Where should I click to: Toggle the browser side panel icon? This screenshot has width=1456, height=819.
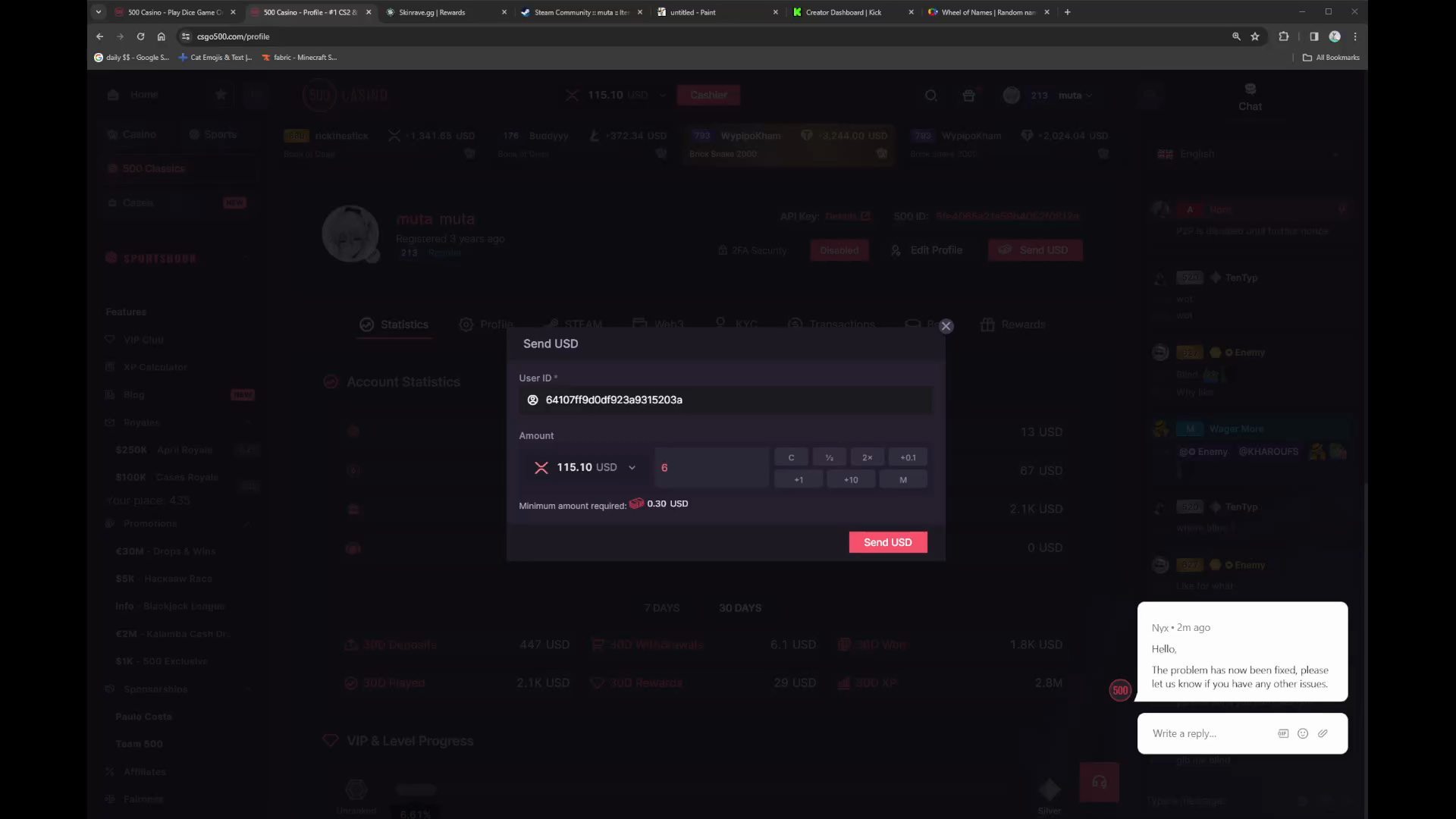1314,36
